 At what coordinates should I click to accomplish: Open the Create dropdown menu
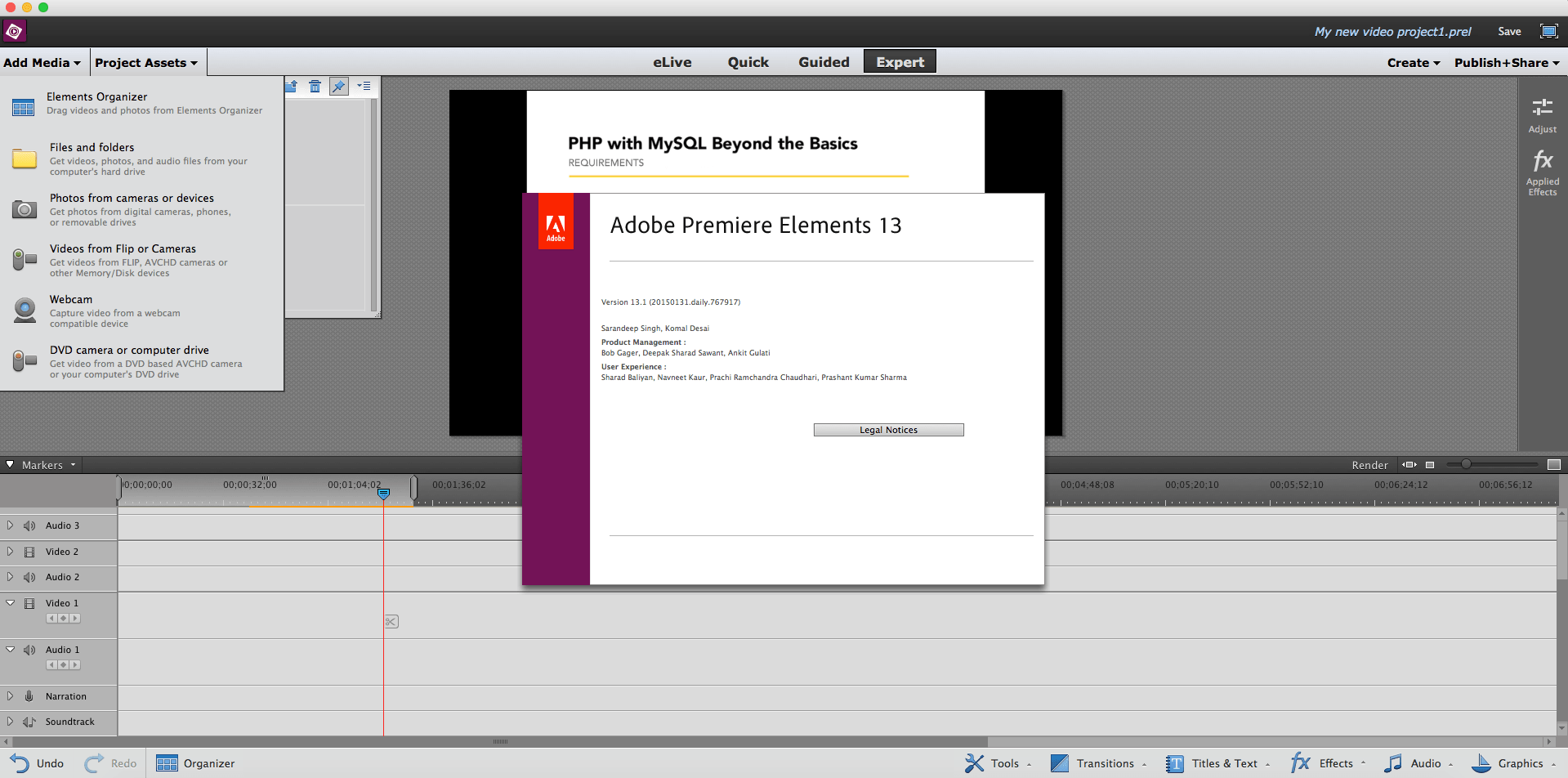pyautogui.click(x=1414, y=62)
